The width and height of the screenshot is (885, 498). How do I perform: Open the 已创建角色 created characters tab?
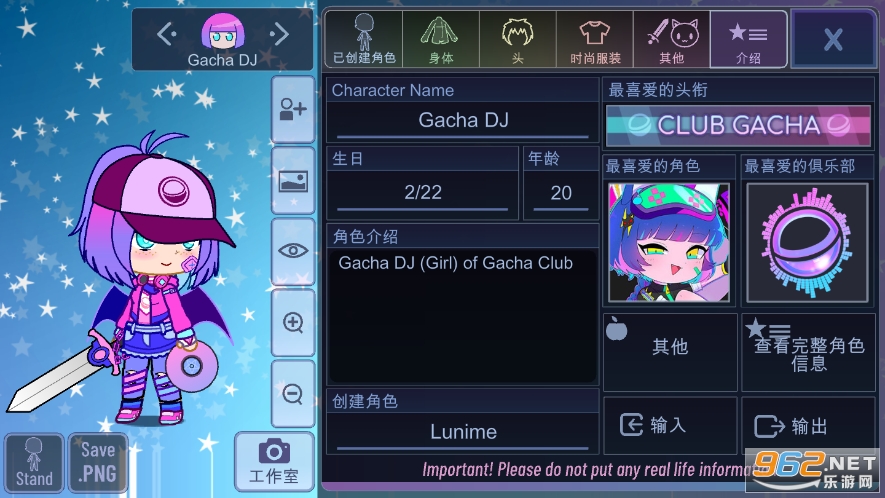point(364,40)
